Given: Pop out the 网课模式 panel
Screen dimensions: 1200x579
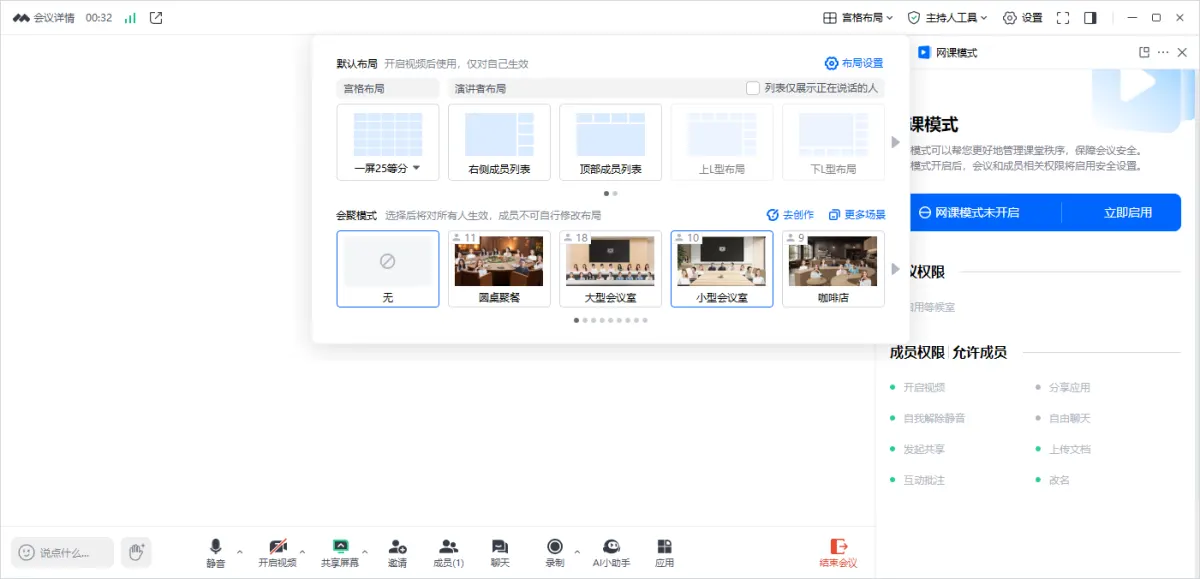Looking at the screenshot, I should tap(1145, 52).
